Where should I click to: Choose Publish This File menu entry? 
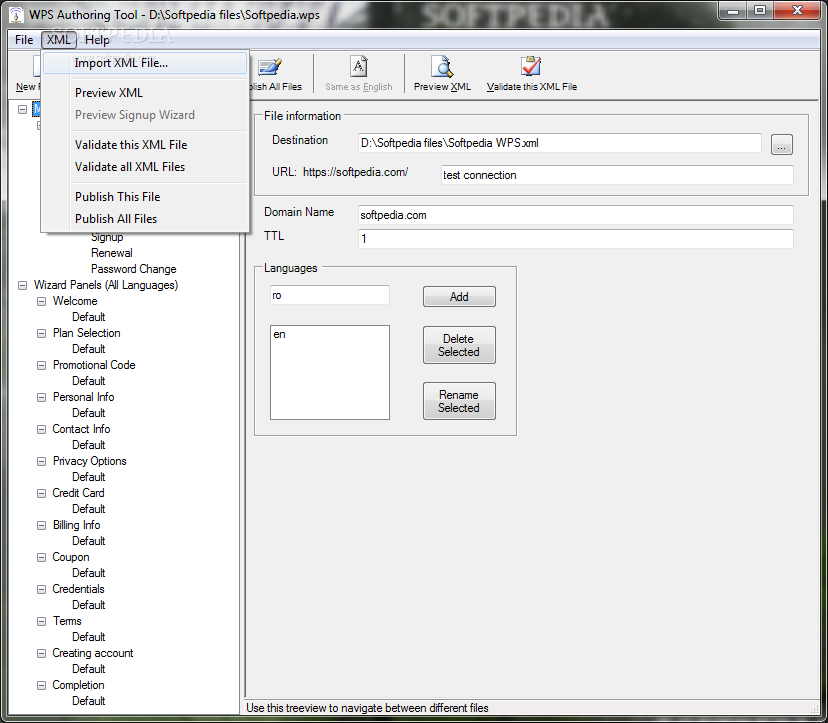coord(145,197)
